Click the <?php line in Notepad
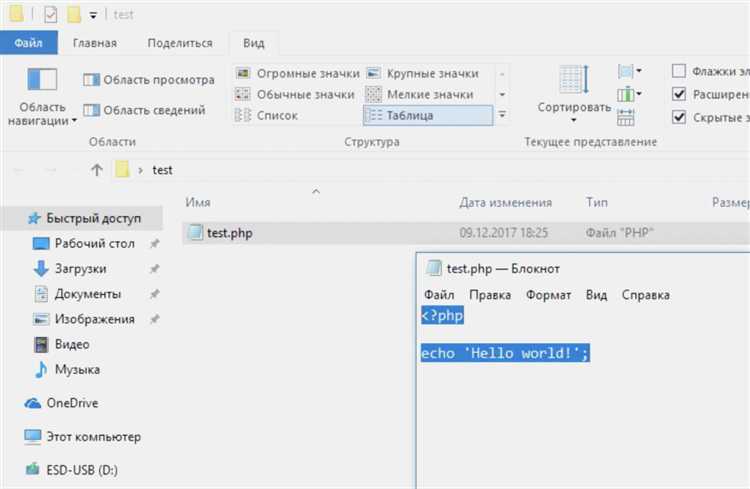Image resolution: width=750 pixels, height=489 pixels. pos(442,315)
